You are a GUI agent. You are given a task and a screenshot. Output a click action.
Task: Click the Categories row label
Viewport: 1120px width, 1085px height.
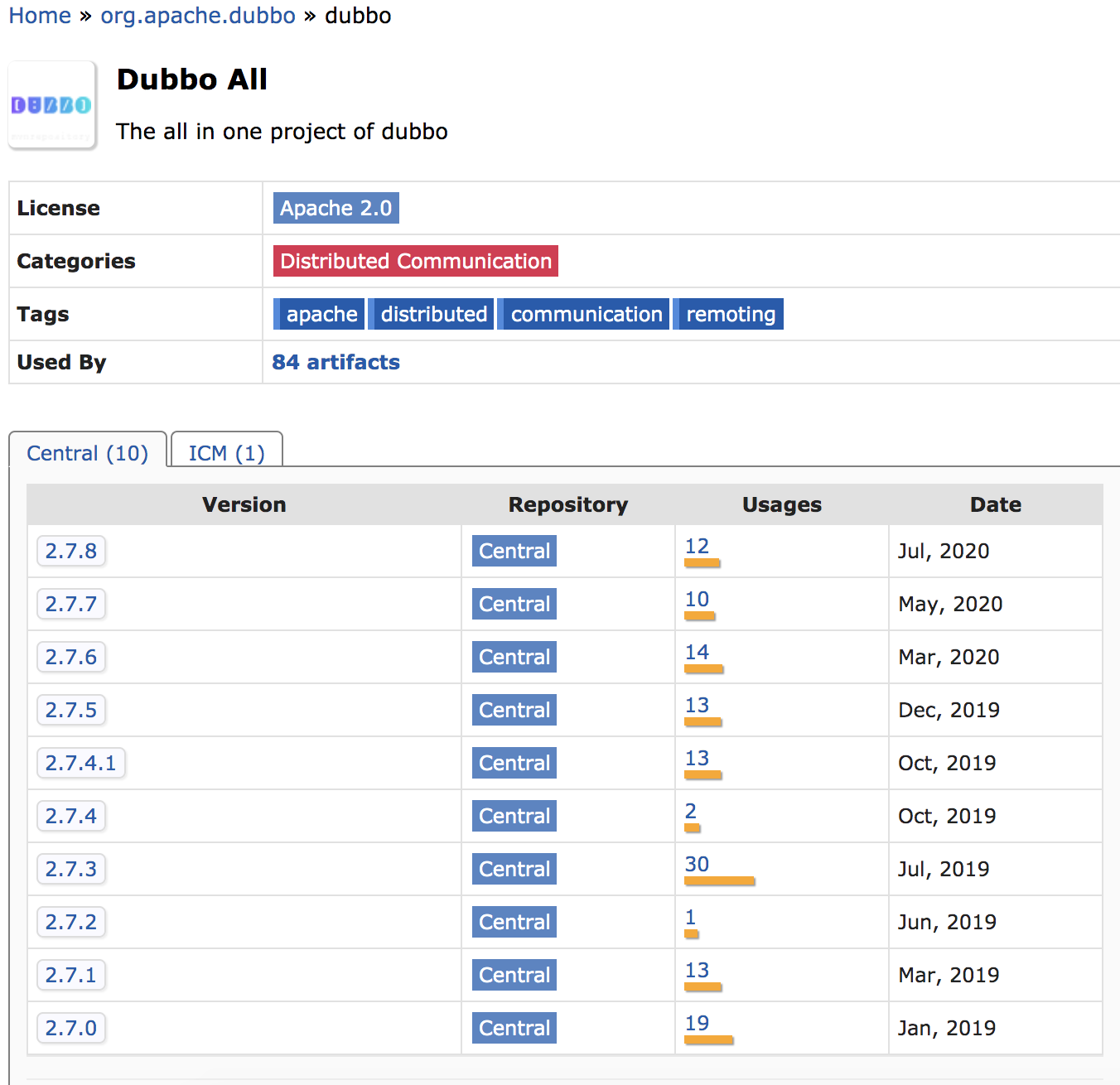coord(76,261)
